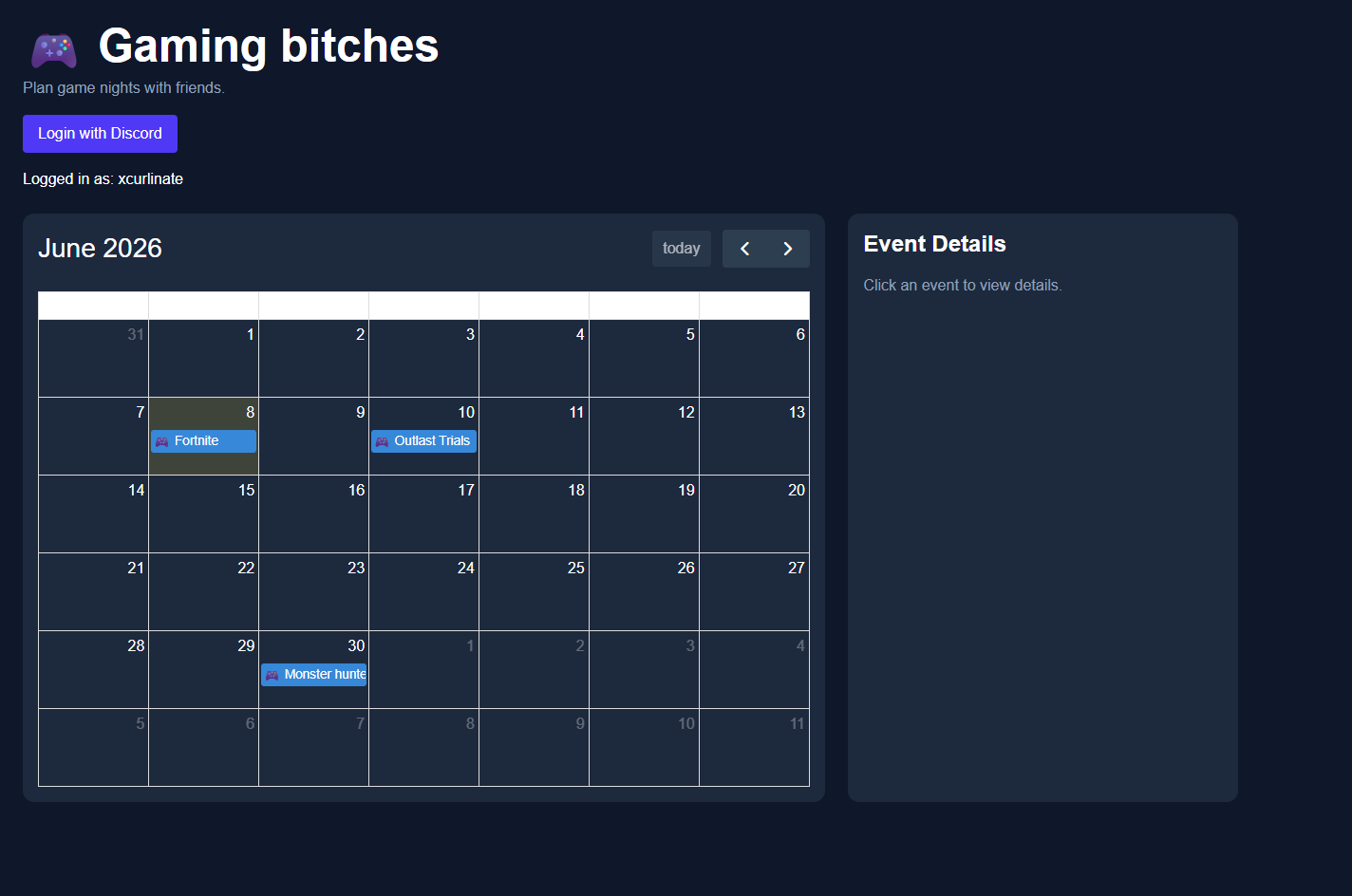The width and height of the screenshot is (1352, 896).
Task: Select June 3 day number
Action: (x=470, y=334)
